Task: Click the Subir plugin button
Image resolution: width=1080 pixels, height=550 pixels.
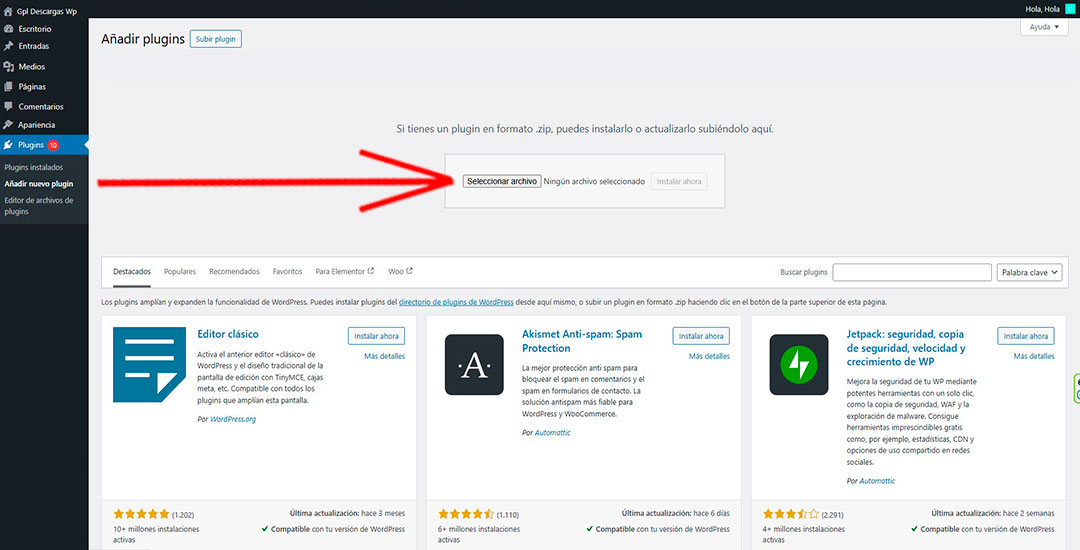Action: (x=216, y=39)
